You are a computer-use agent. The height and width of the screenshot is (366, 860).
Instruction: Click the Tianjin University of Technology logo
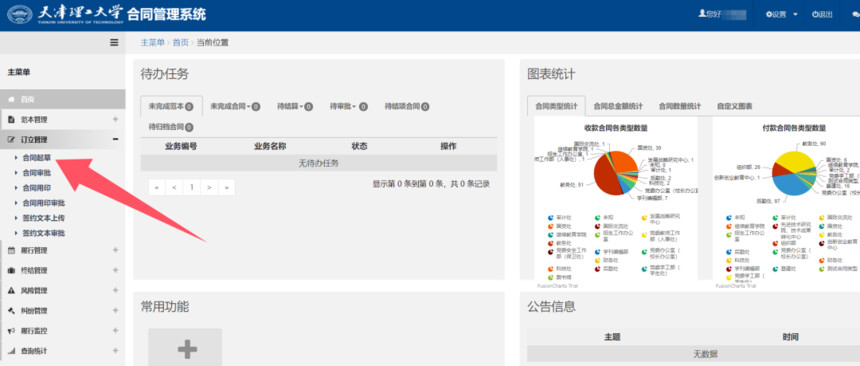pyautogui.click(x=20, y=14)
